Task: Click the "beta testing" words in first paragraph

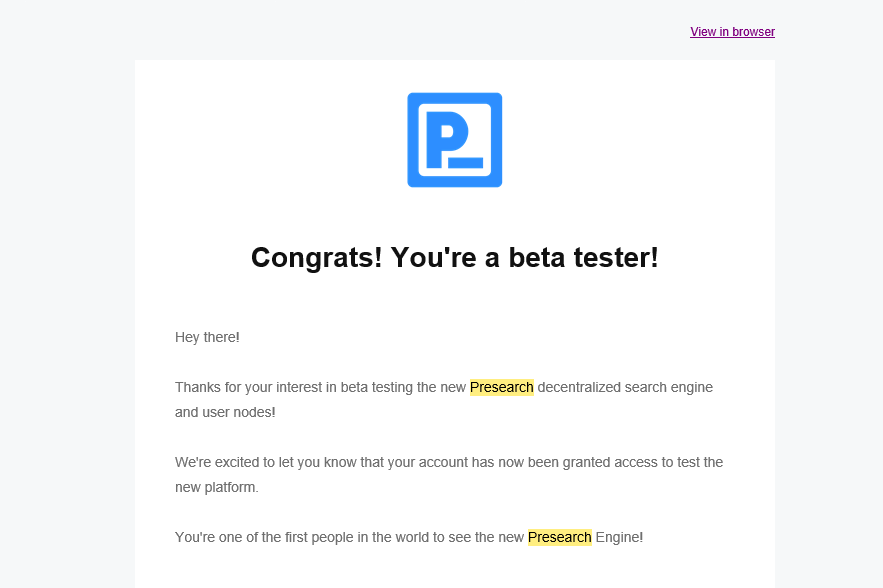Action: tap(376, 387)
